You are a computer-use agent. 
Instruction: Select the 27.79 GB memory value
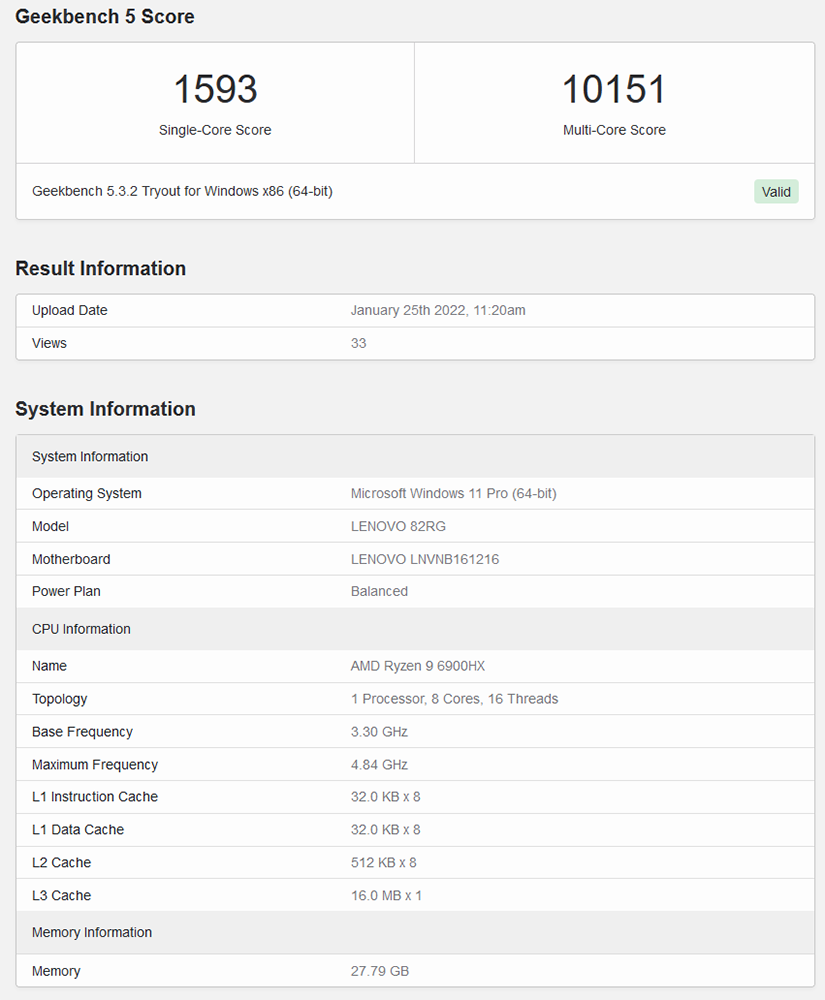[379, 971]
